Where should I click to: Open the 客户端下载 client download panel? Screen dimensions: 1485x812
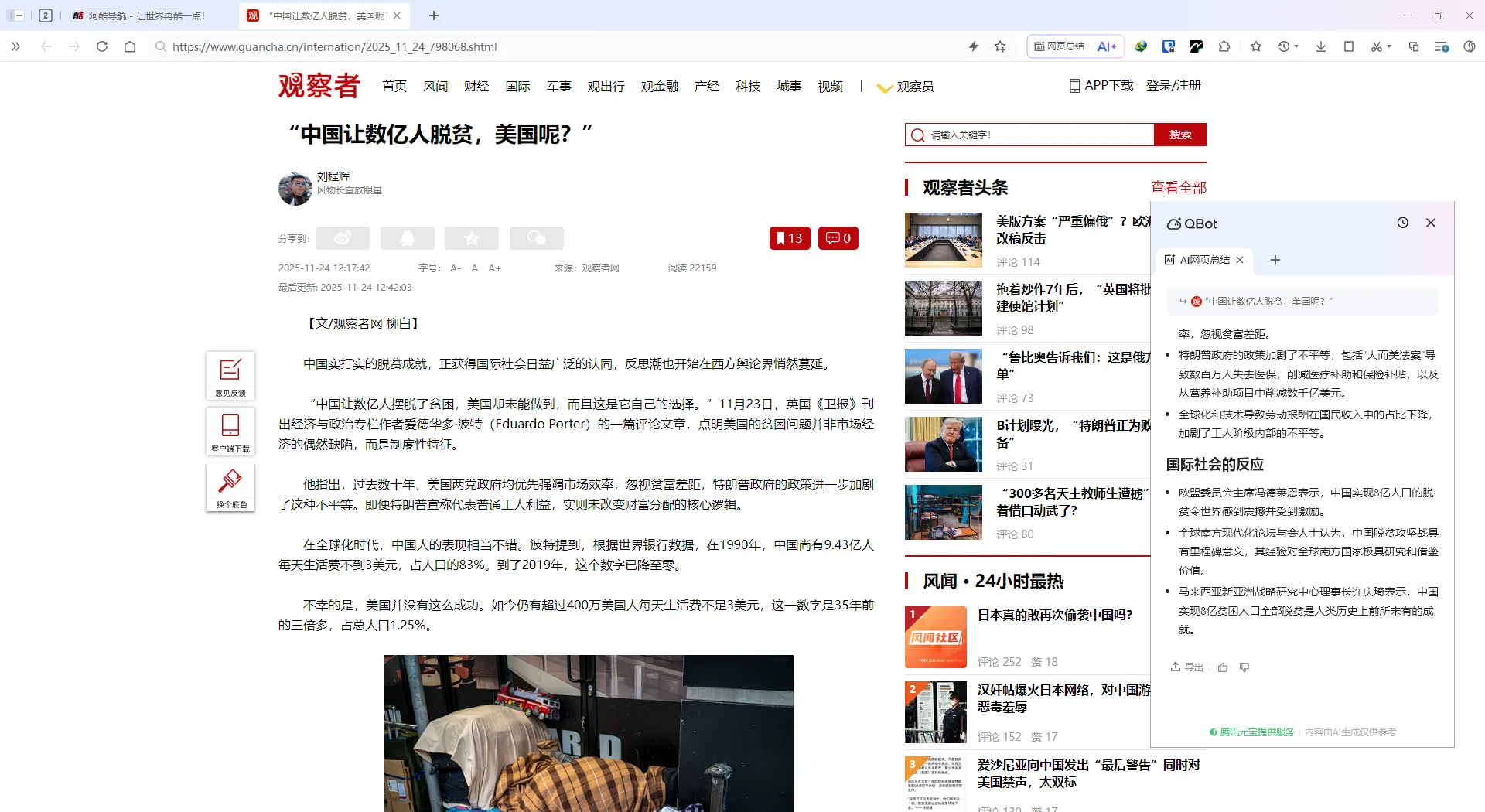pyautogui.click(x=230, y=432)
